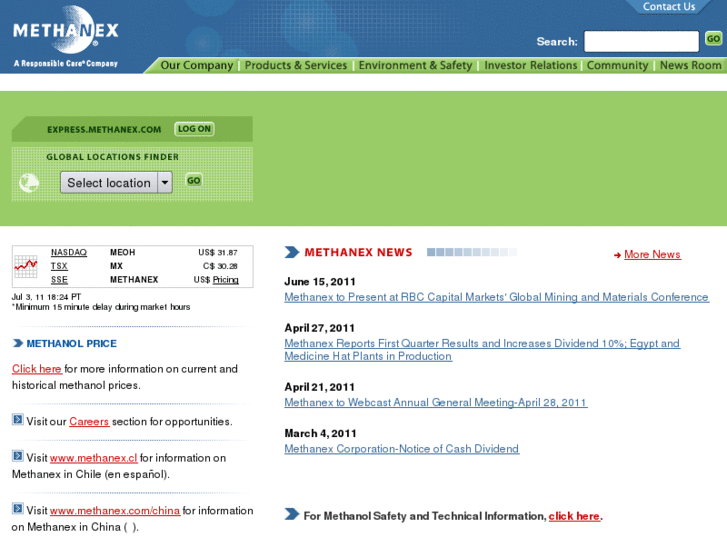Click the red arrow beside More News
Viewport: 727px width, 545px height.
[617, 255]
